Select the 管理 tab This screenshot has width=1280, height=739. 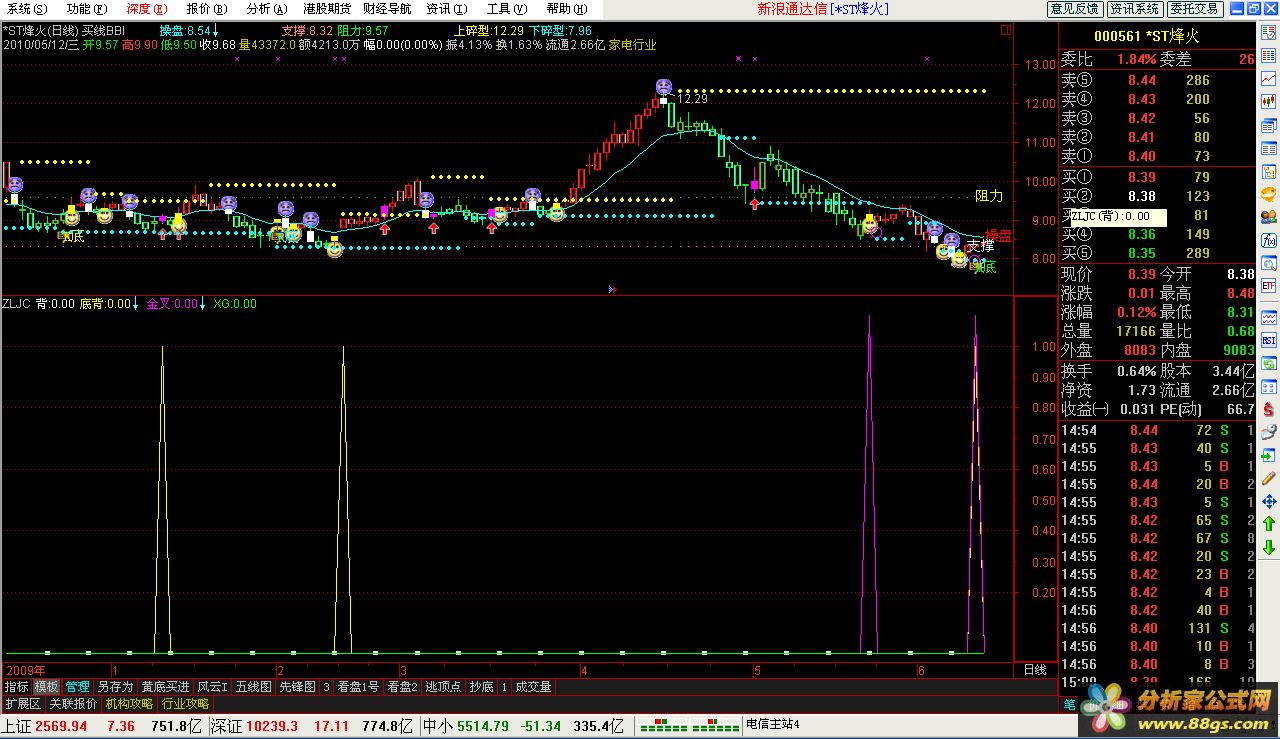[x=77, y=687]
